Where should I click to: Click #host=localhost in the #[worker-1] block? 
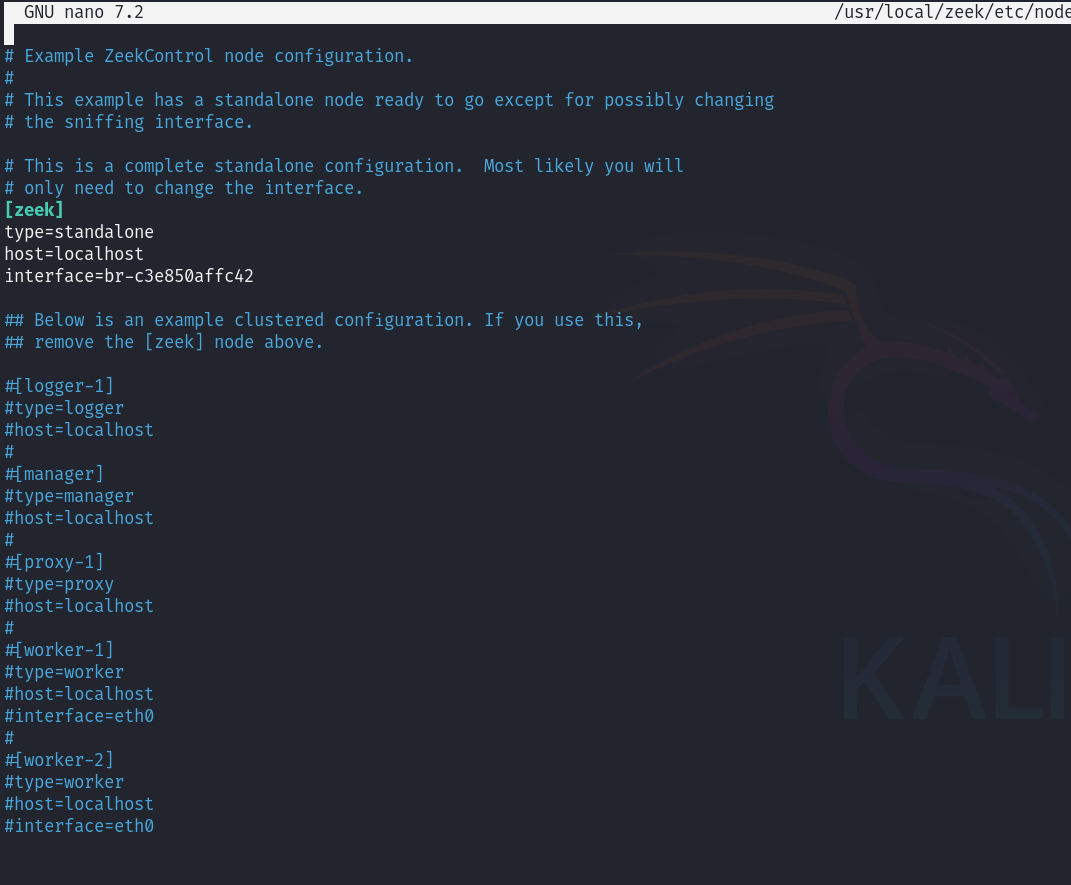(x=79, y=694)
